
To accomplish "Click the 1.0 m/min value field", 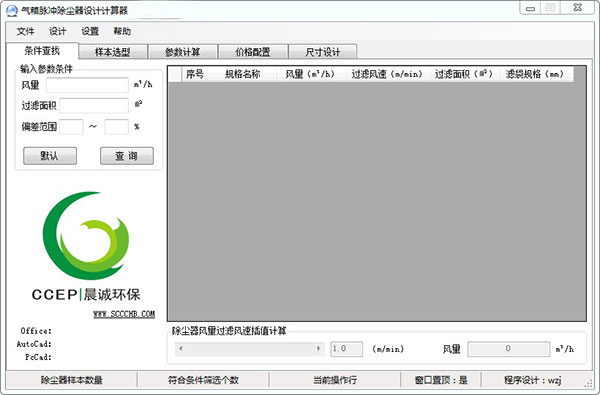I will pyautogui.click(x=346, y=349).
